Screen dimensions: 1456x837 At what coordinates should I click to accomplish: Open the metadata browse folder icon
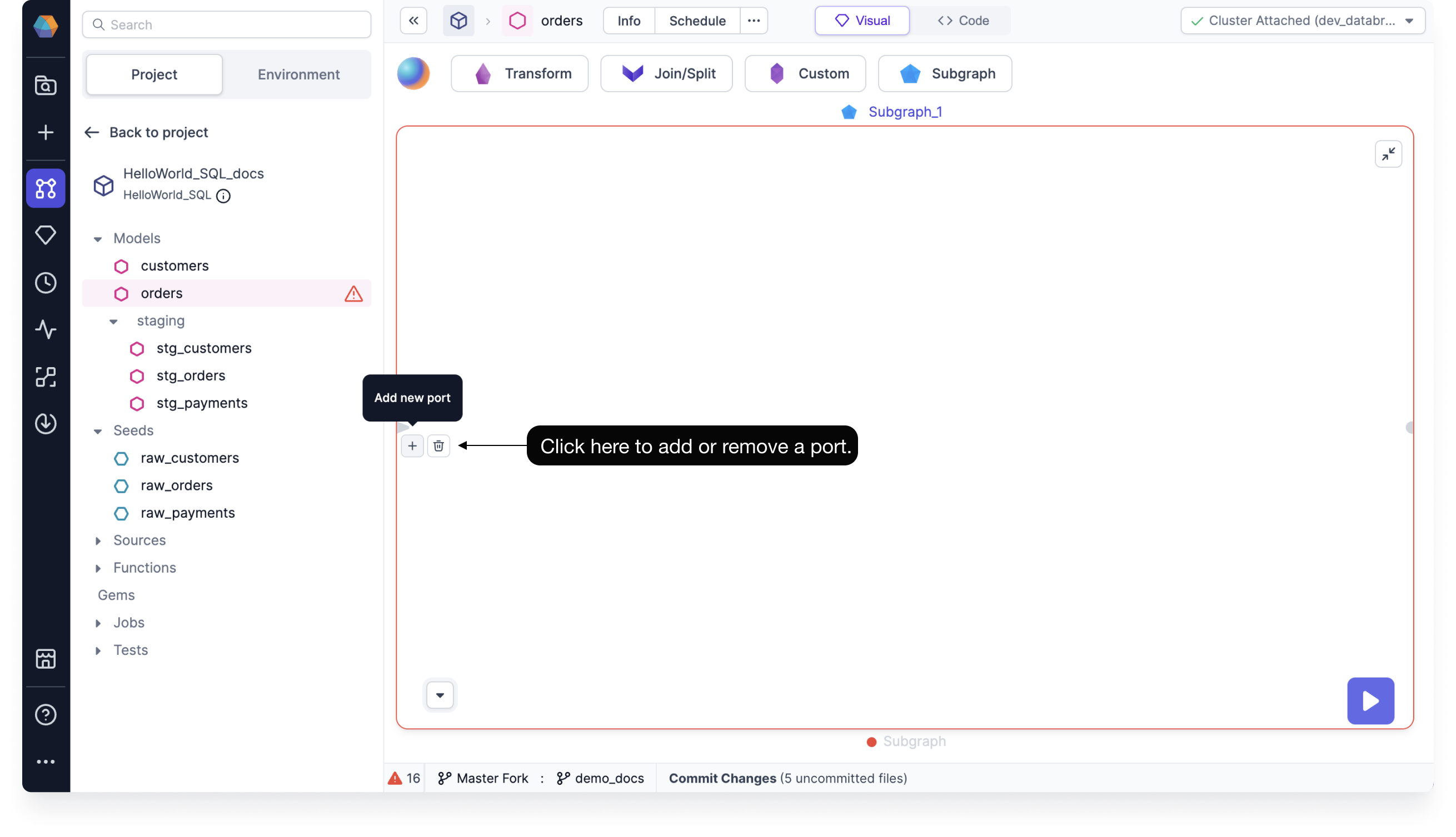click(46, 86)
